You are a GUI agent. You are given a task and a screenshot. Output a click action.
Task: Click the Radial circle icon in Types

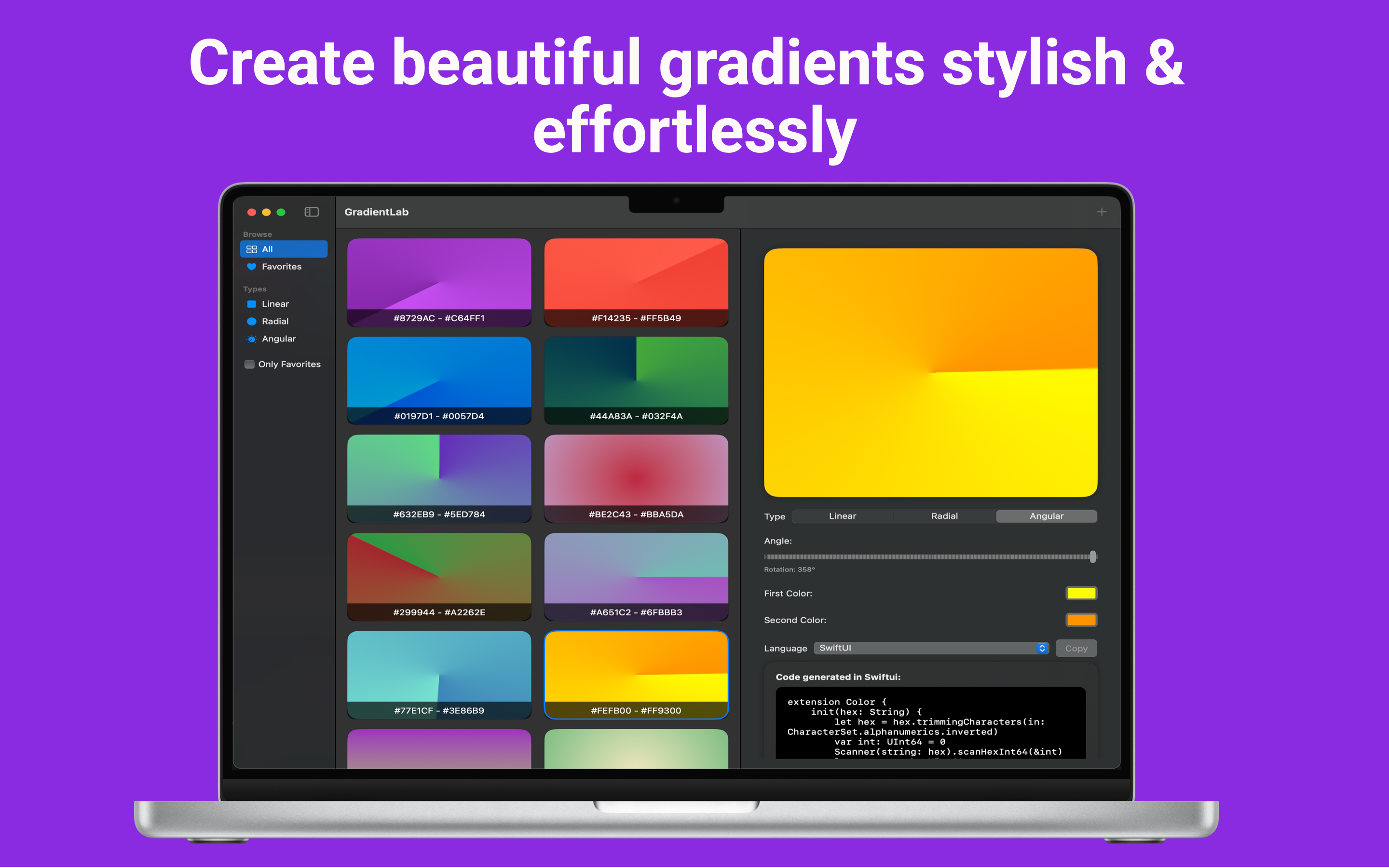(251, 322)
